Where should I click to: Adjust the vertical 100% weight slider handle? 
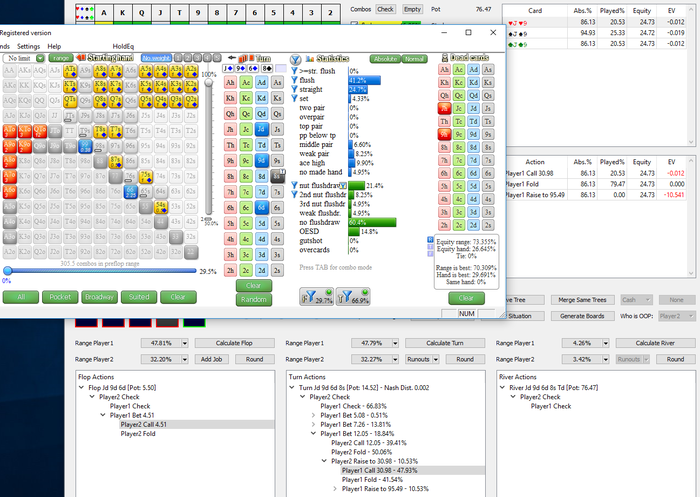click(x=208, y=83)
